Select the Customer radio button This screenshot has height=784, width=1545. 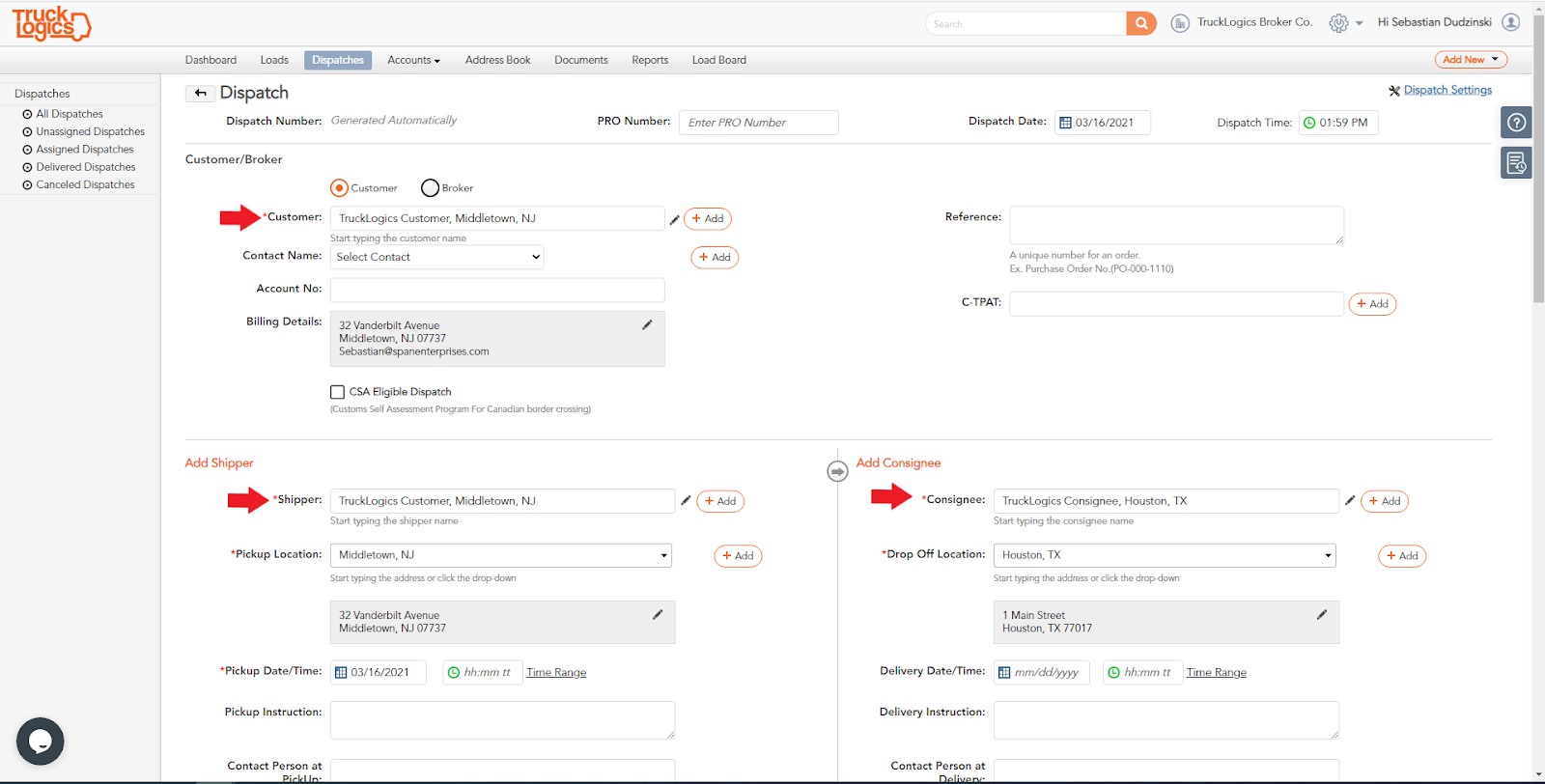(x=339, y=187)
